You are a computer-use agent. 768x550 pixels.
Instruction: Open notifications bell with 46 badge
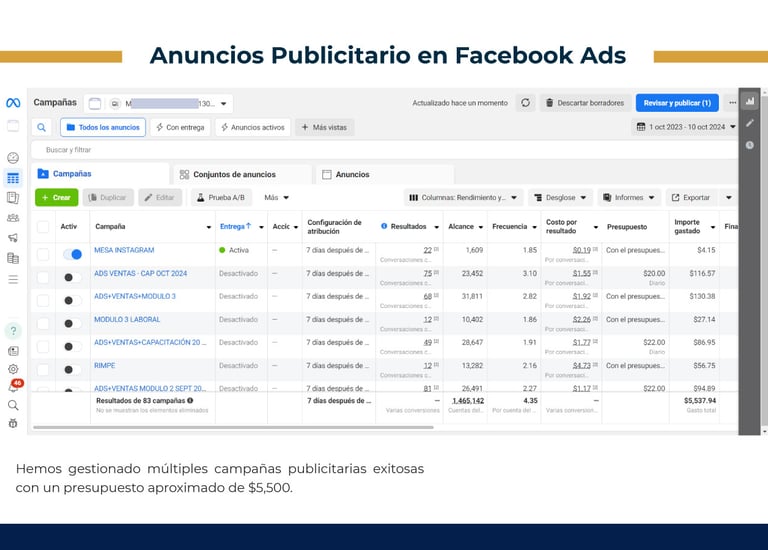pos(14,386)
